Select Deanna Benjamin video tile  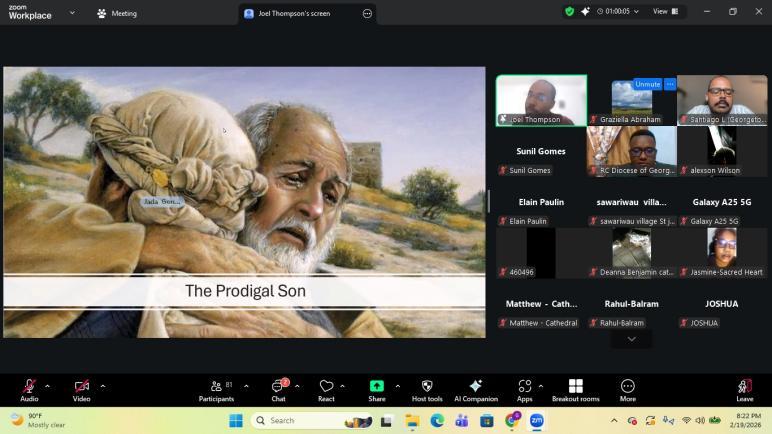pyautogui.click(x=631, y=253)
